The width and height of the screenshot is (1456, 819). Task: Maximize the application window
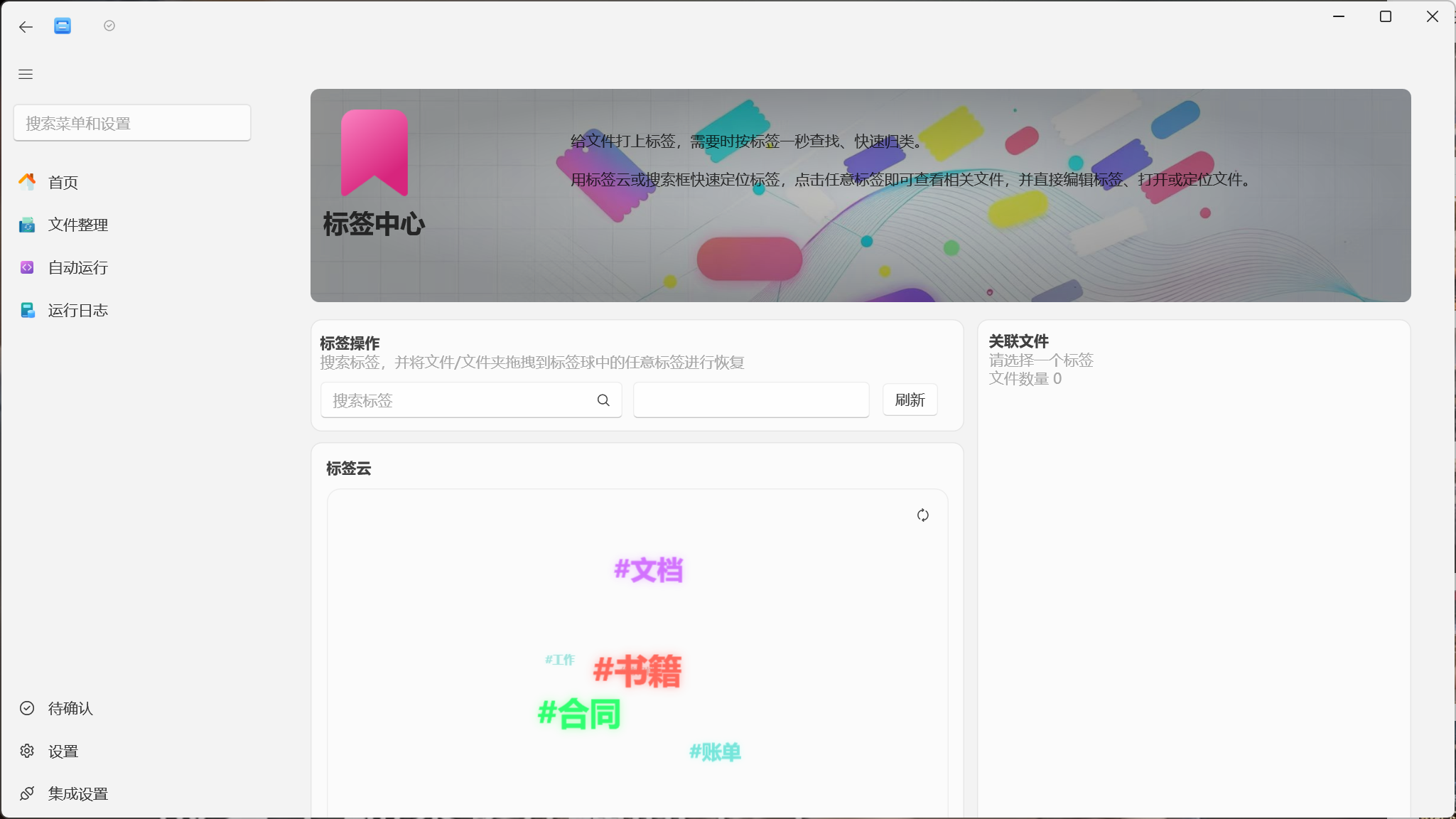coord(1386,16)
